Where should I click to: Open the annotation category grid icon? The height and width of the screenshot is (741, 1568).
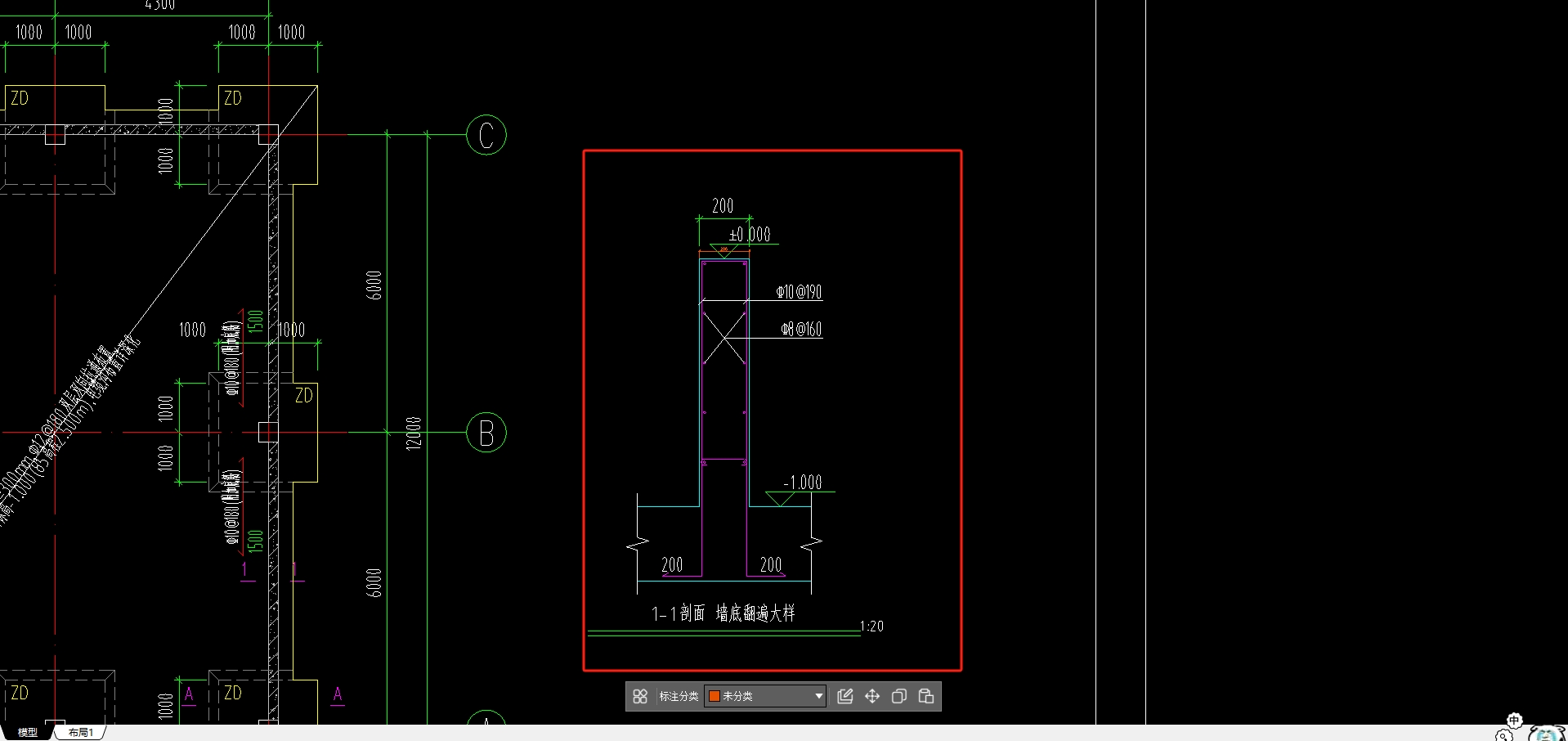pos(640,696)
